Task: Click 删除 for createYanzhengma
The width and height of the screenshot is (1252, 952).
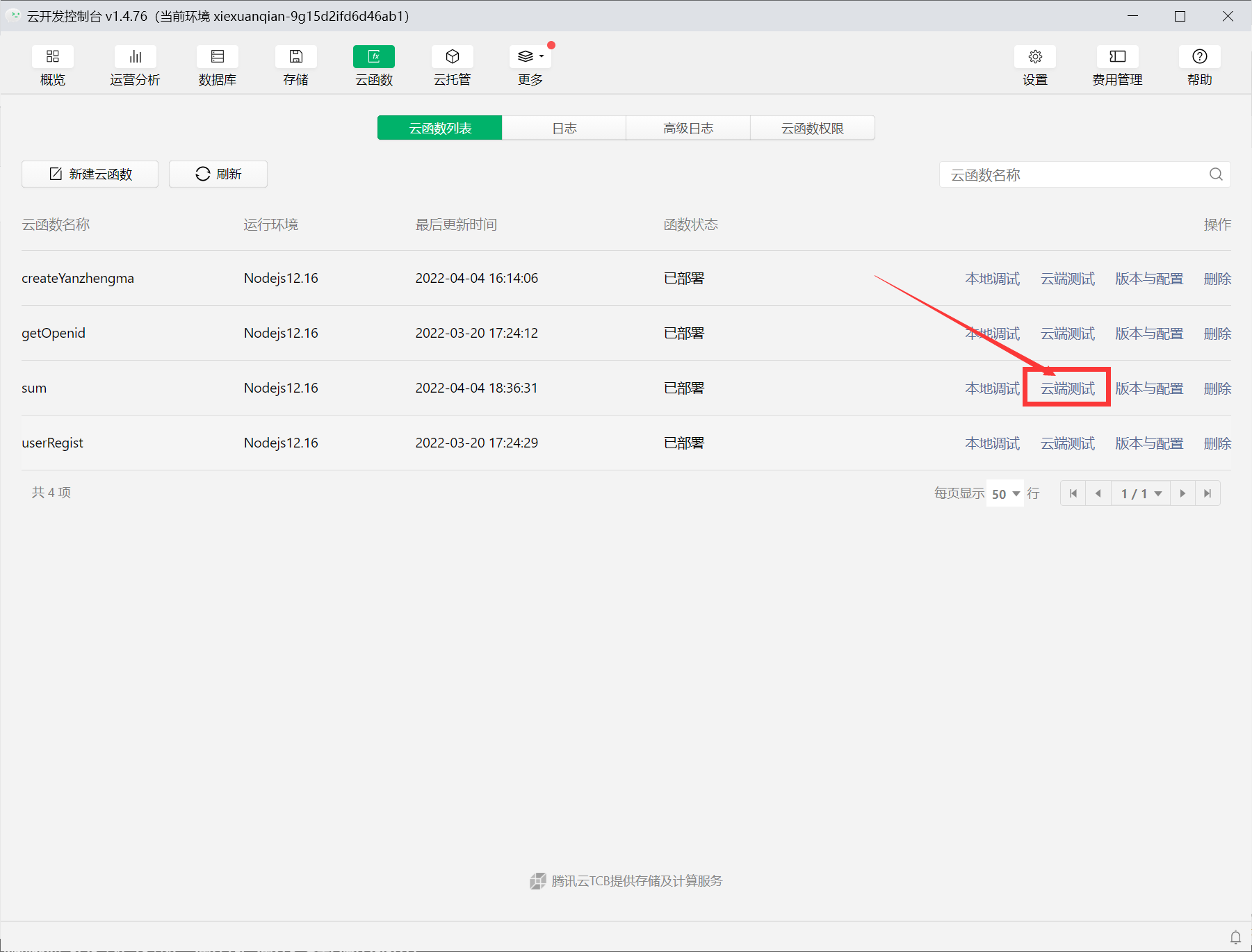Action: point(1217,279)
